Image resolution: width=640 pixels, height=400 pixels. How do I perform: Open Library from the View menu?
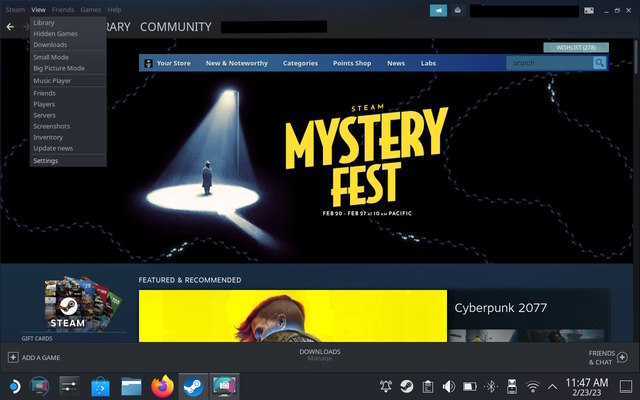[x=44, y=23]
